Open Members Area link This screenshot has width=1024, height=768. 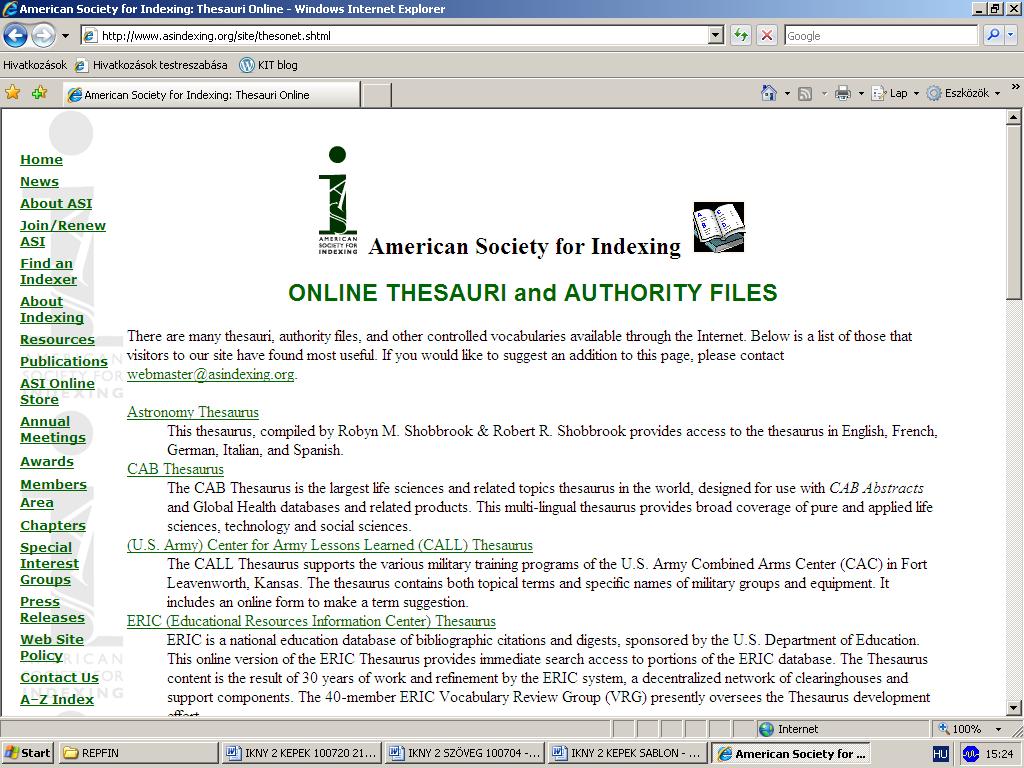tap(53, 493)
